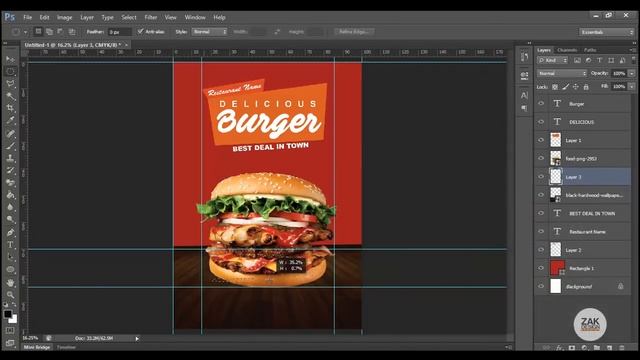Select the Eyedropper tool
This screenshot has height=360, width=640.
point(10,120)
